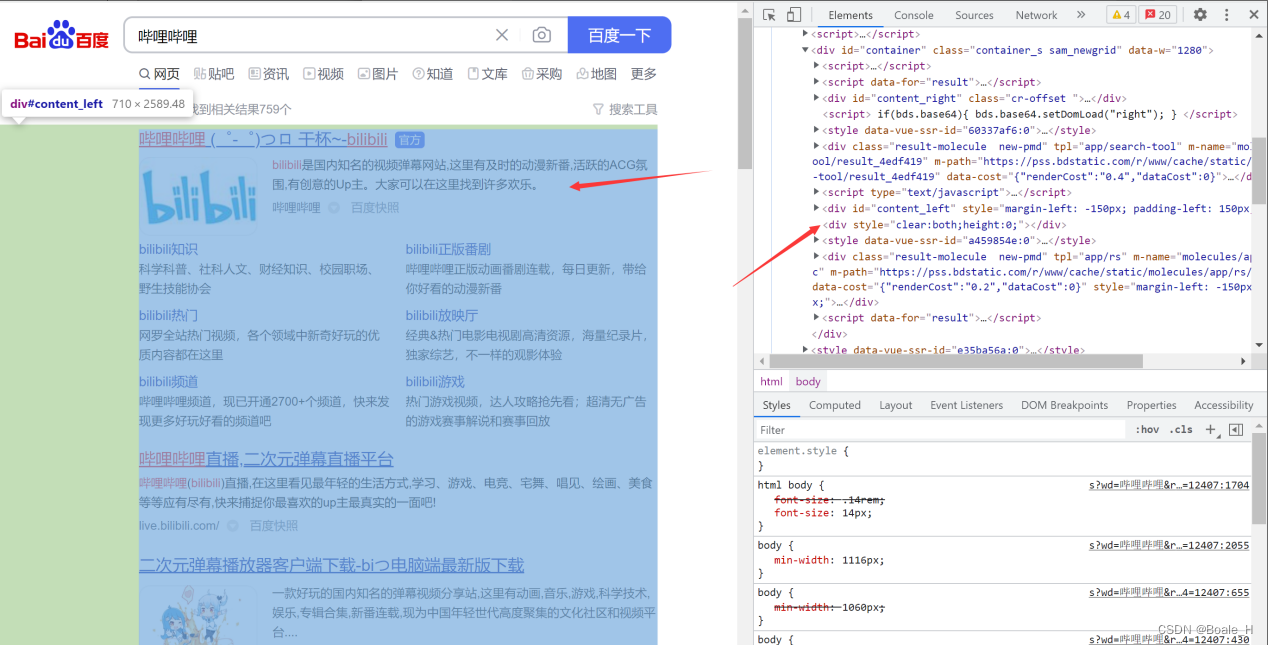Screen dimensions: 1268x645
Task: Open the 视频 search category
Action: pyautogui.click(x=324, y=74)
